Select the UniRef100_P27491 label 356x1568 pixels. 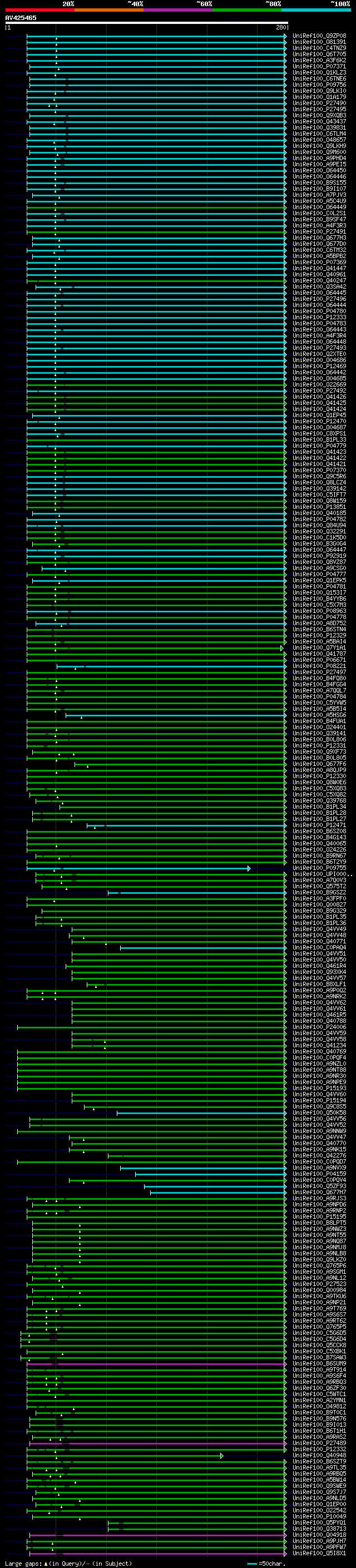319,231
